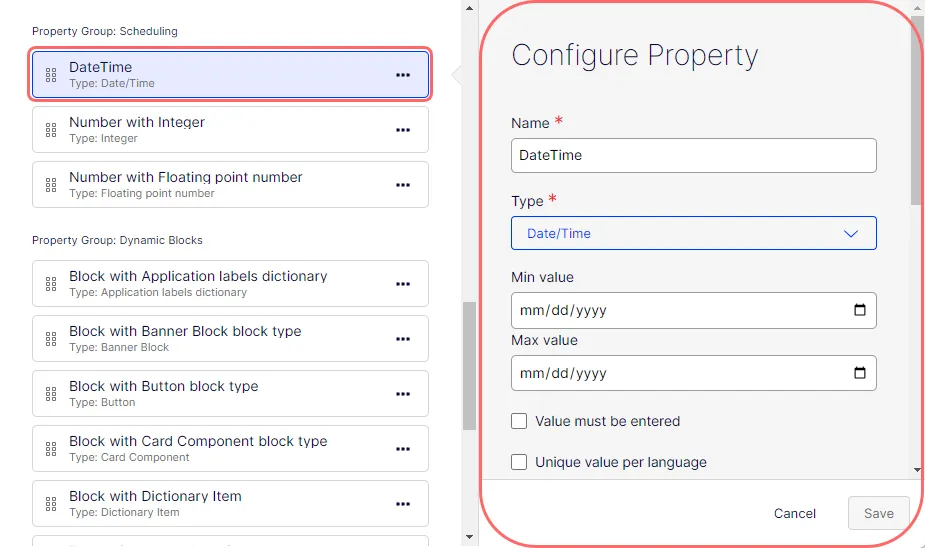Enable Value must be entered checkbox
This screenshot has height=548, width=925.
(519, 421)
